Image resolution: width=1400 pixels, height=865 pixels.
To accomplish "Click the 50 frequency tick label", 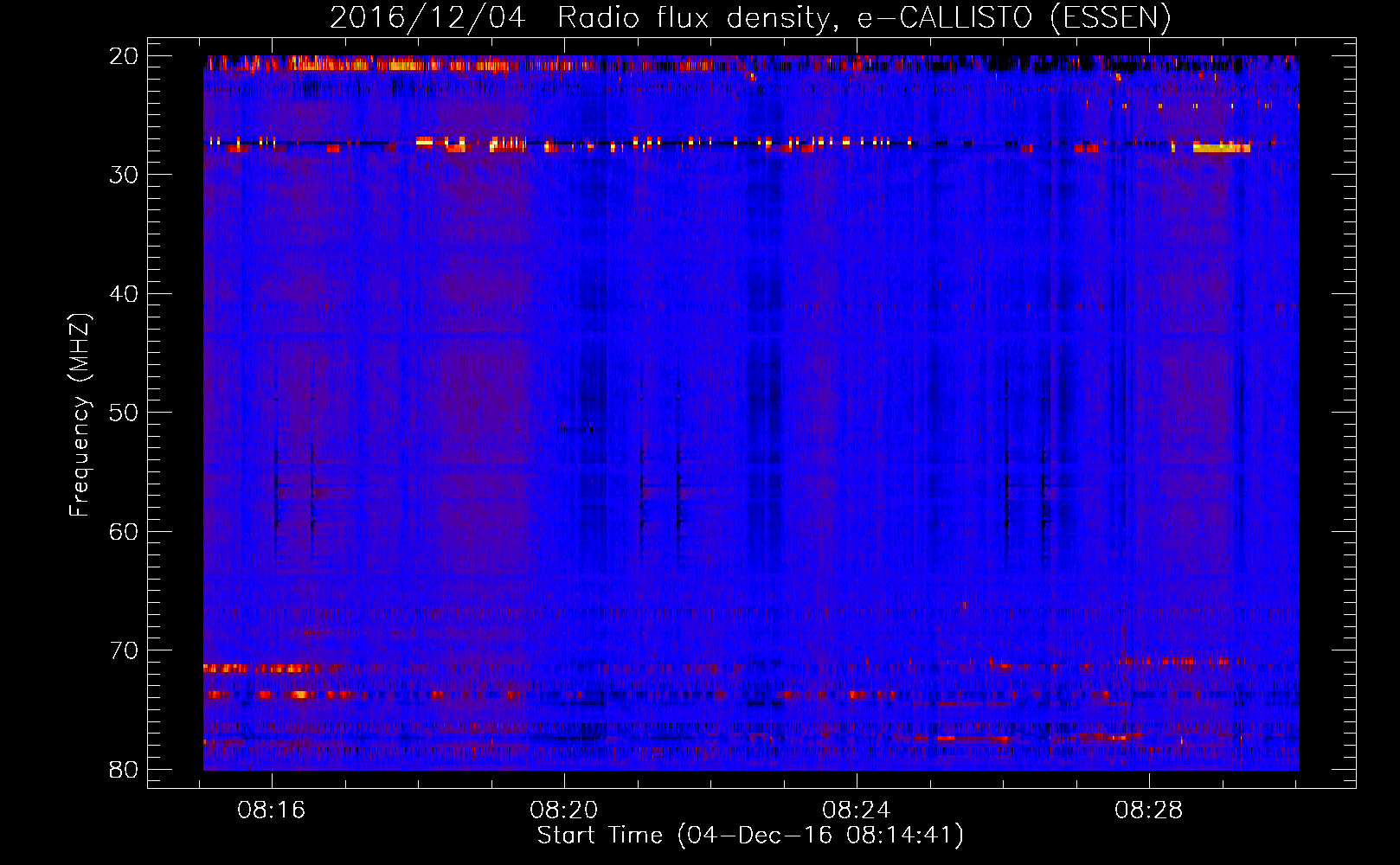I will (124, 413).
